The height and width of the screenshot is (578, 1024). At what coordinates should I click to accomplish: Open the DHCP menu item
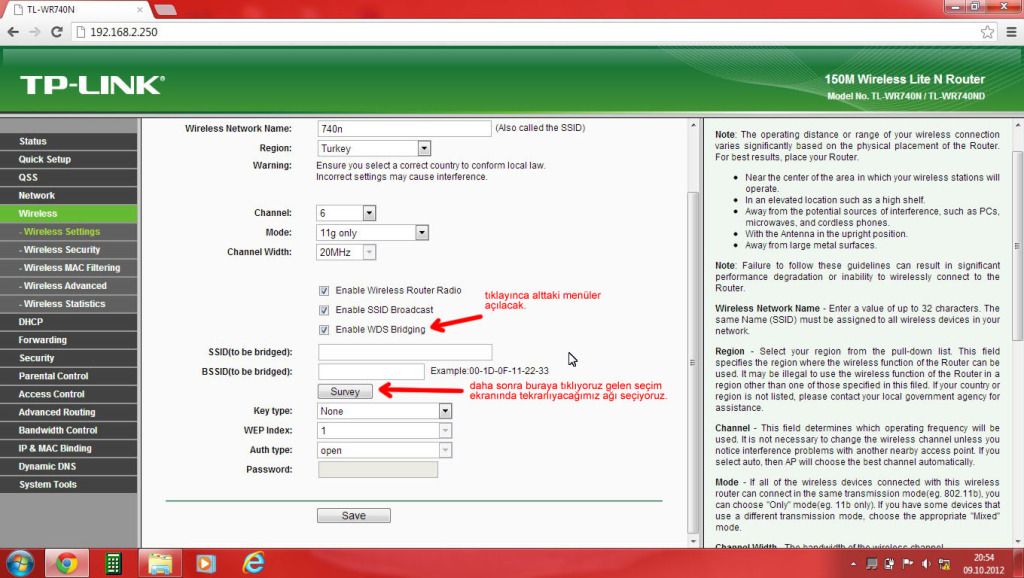tap(69, 322)
